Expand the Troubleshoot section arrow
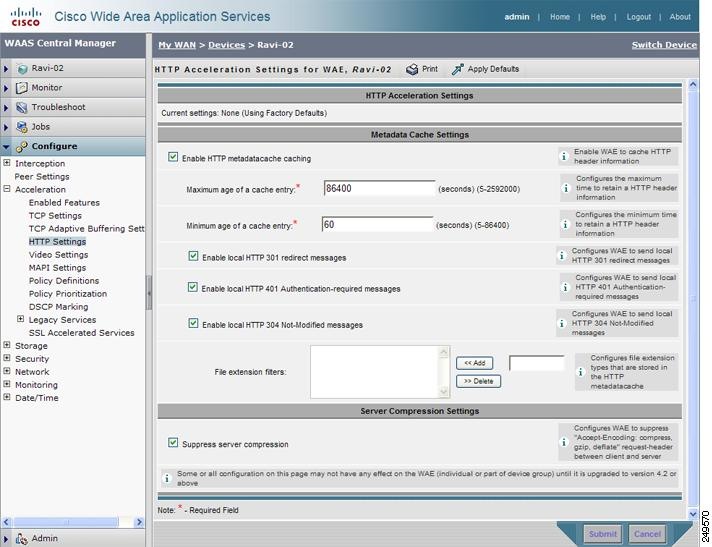 [x=6, y=108]
